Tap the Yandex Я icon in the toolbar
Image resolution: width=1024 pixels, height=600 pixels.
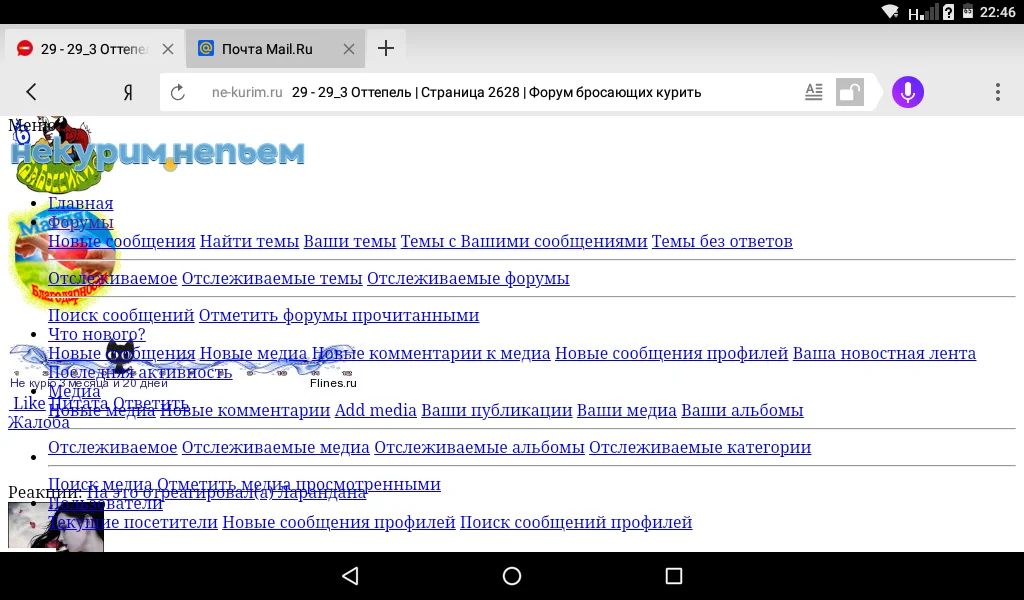pos(128,92)
